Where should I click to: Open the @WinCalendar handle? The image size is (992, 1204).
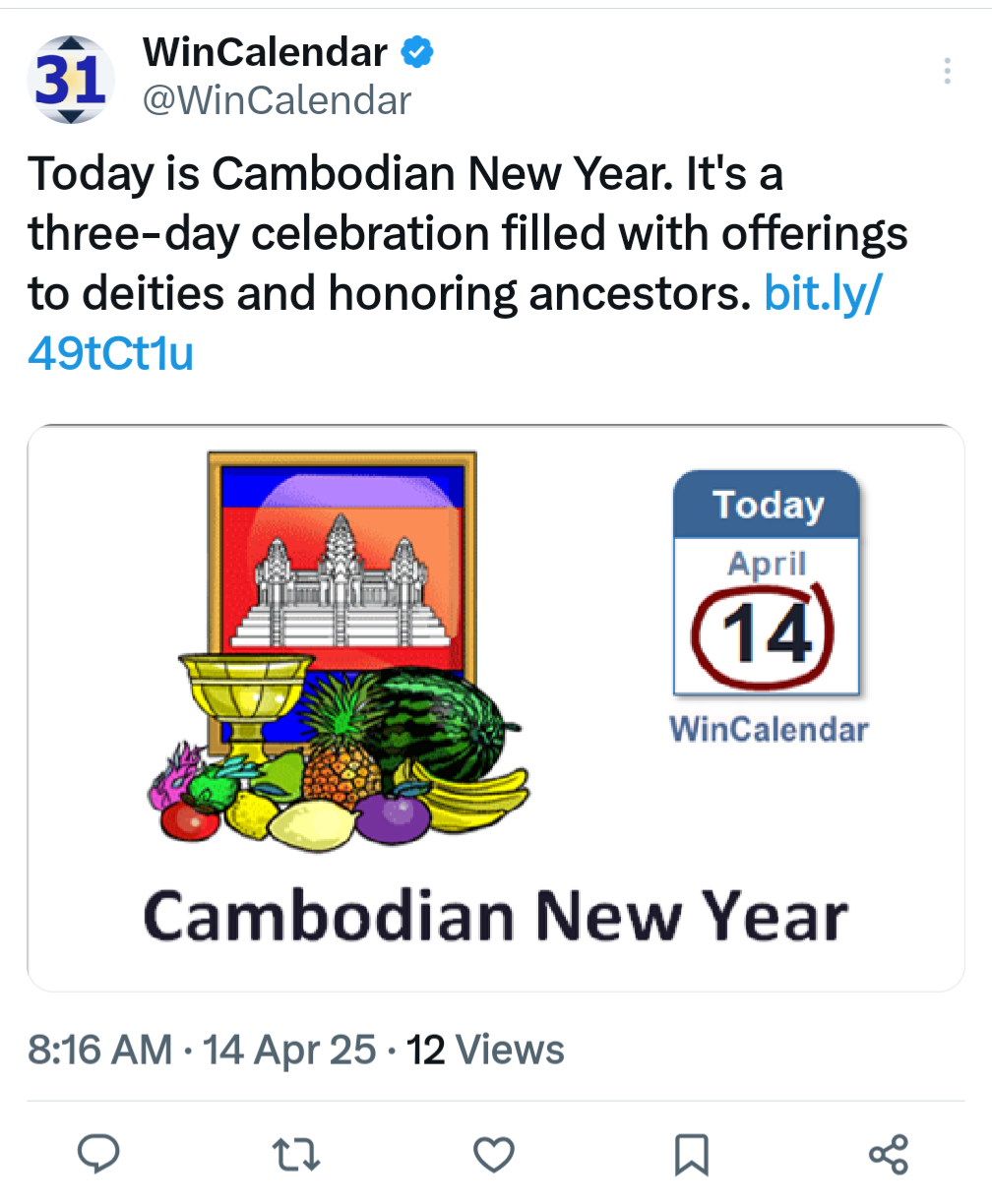(278, 100)
